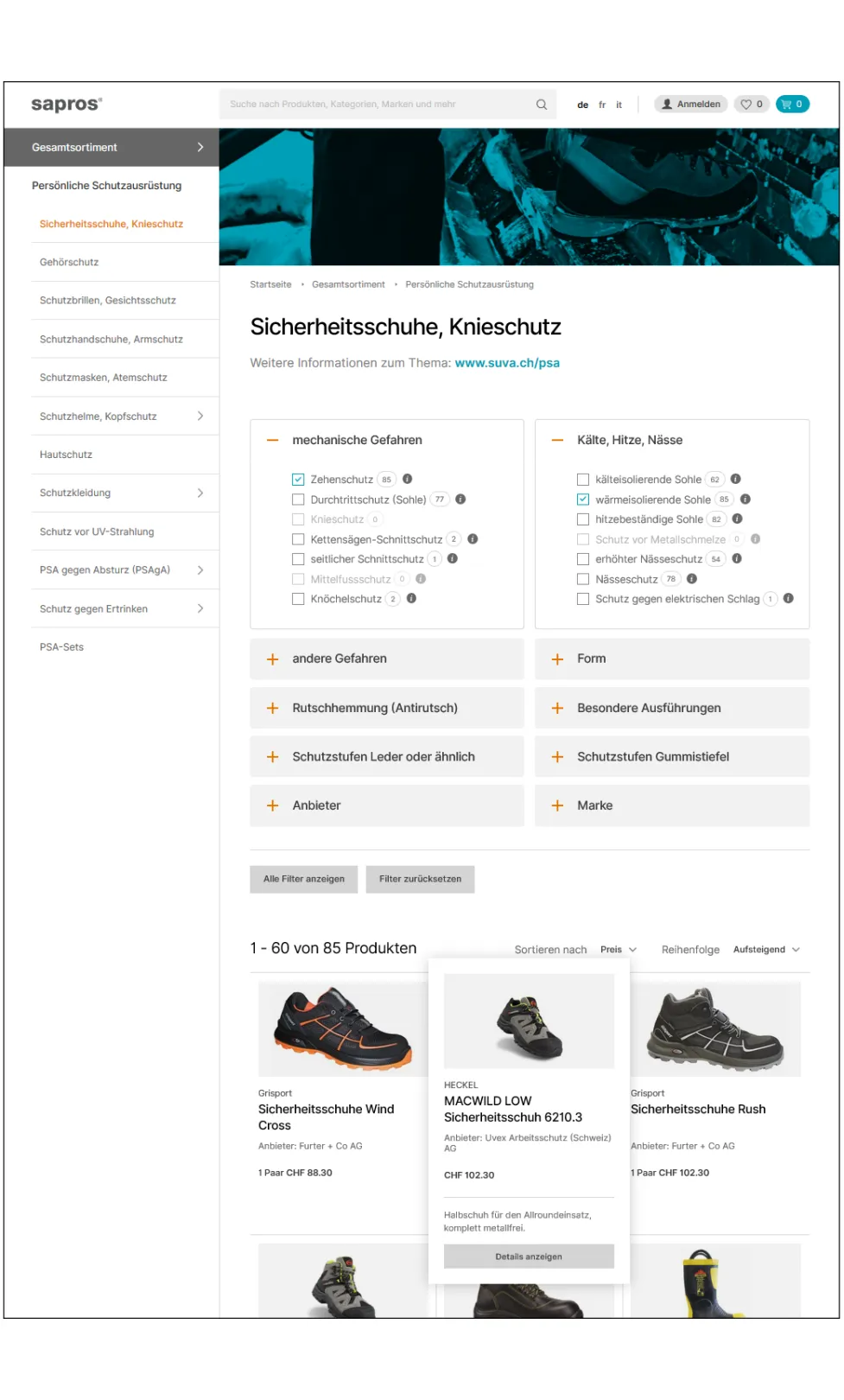Click Details anzeigen for MACWILD LOW

(x=529, y=1257)
